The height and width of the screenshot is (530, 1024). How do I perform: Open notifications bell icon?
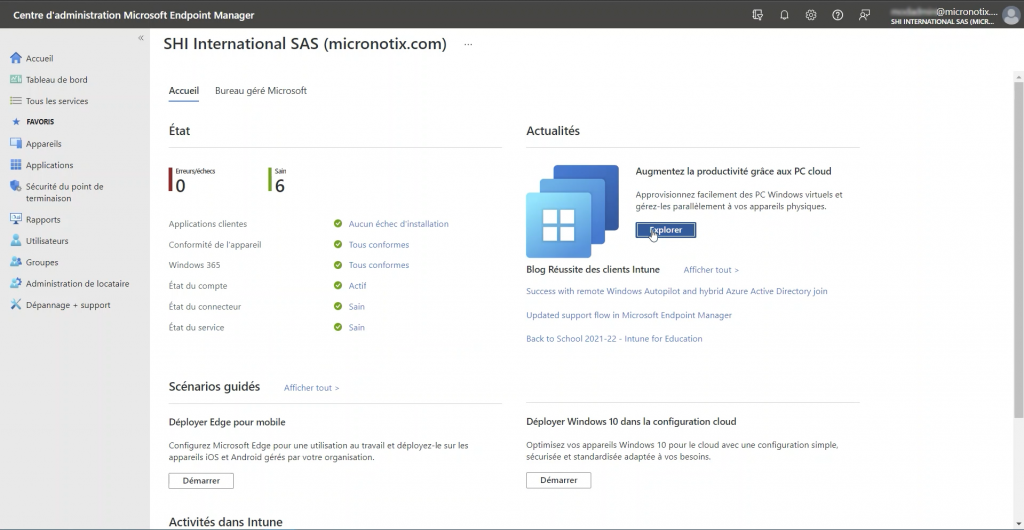784,14
